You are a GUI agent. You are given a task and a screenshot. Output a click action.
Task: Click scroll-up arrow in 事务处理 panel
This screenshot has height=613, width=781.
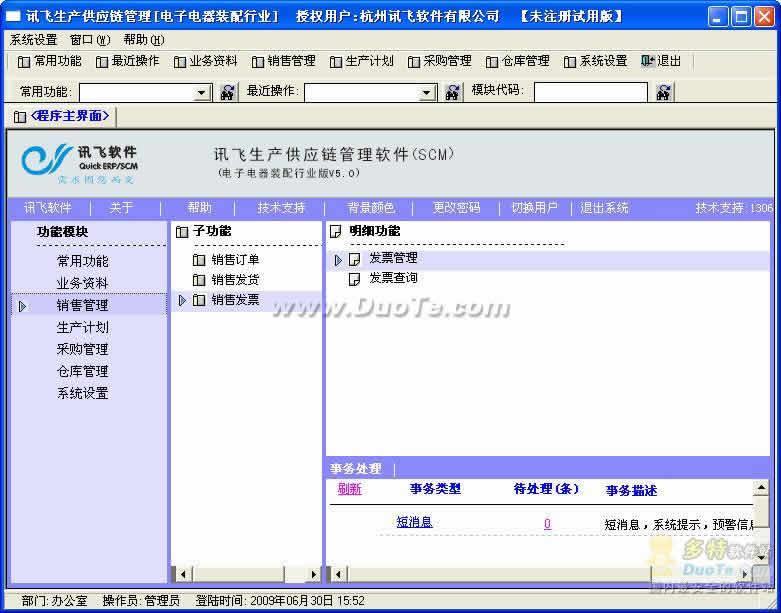(x=761, y=487)
